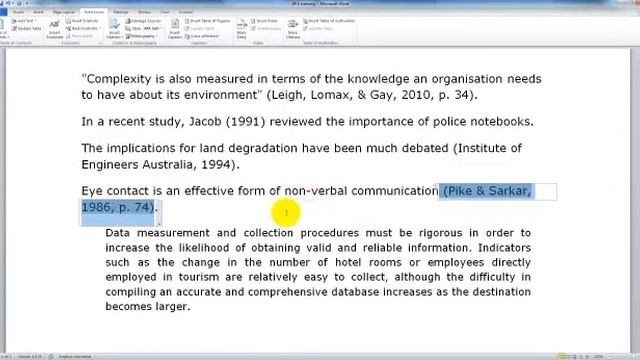Click the Insert Footnote button
640x360 pixels.
click(x=54, y=29)
